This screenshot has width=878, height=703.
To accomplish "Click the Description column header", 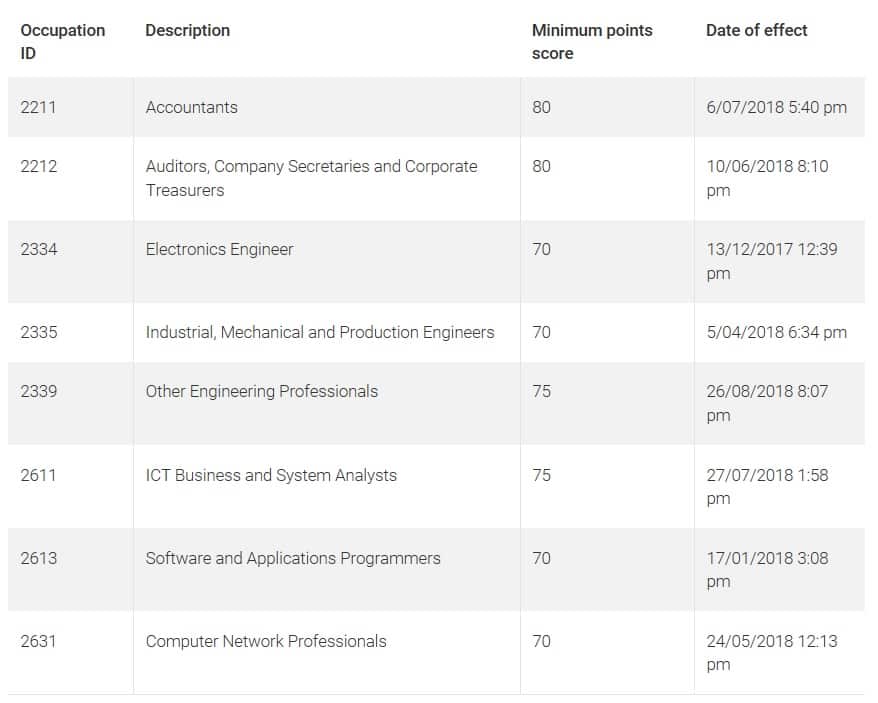I will tap(188, 30).
